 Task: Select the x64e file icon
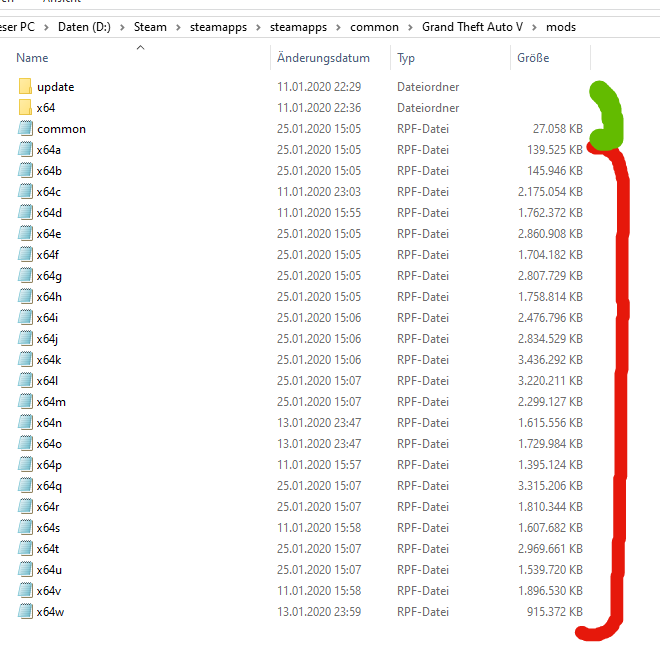pos(25,233)
